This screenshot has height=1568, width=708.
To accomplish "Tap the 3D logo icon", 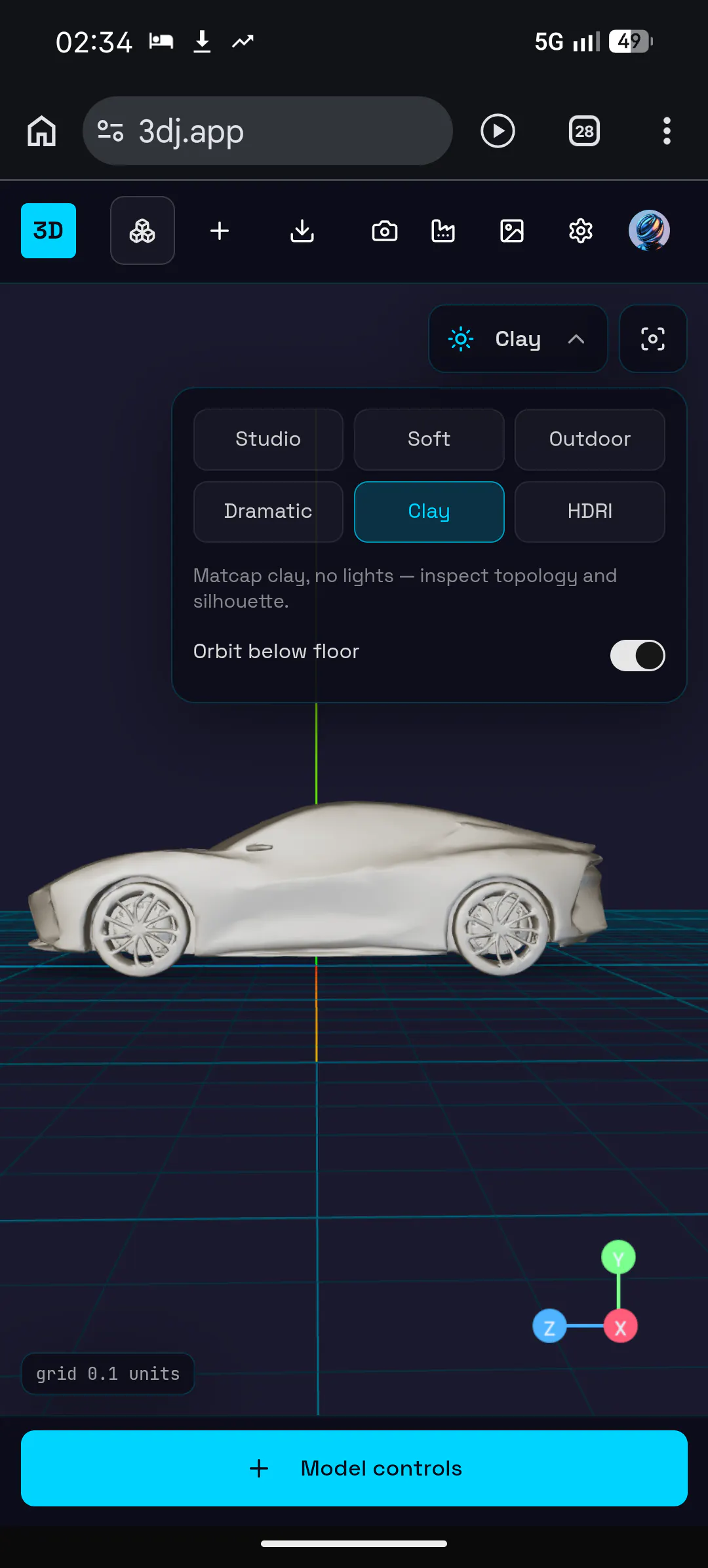I will tap(49, 231).
